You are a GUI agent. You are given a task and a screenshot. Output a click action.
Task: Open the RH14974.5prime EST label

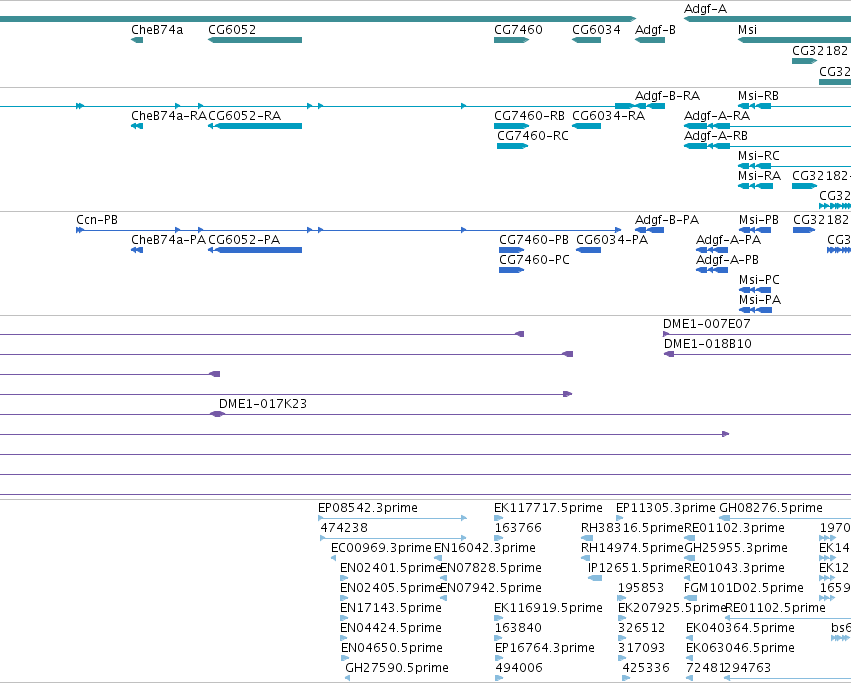click(632, 548)
